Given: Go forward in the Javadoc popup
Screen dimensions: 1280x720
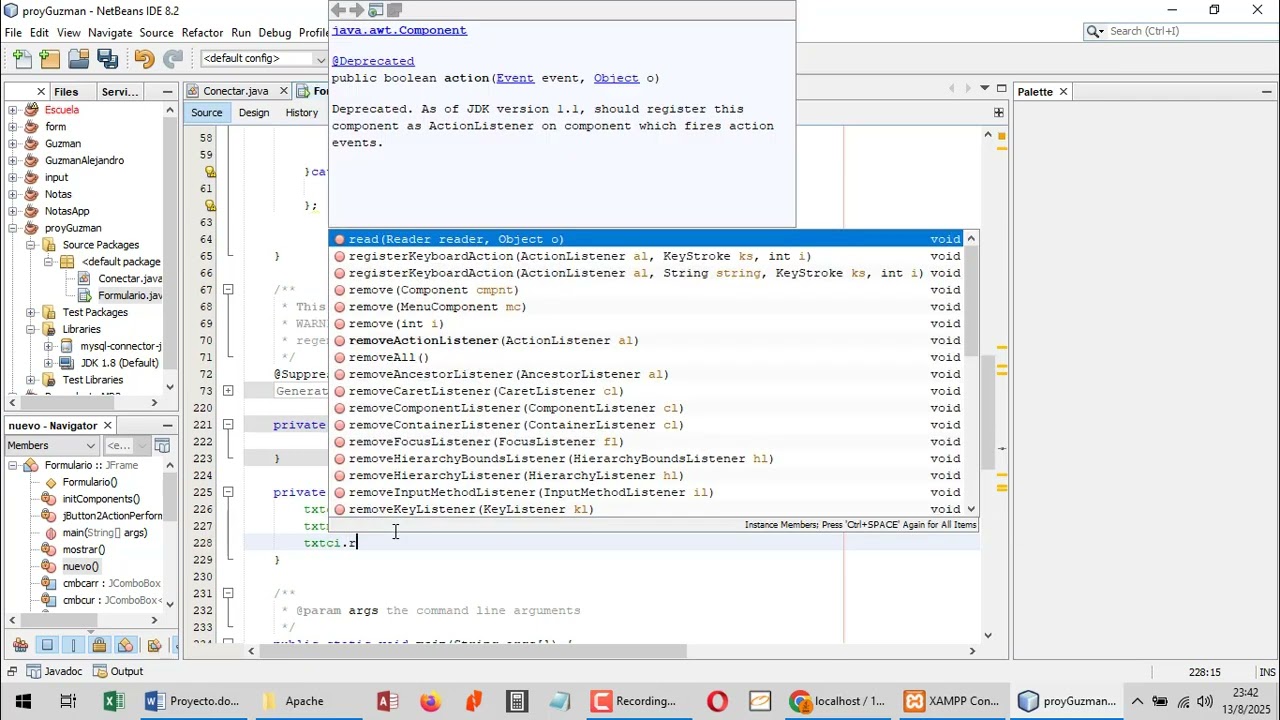Looking at the screenshot, I should (357, 10).
